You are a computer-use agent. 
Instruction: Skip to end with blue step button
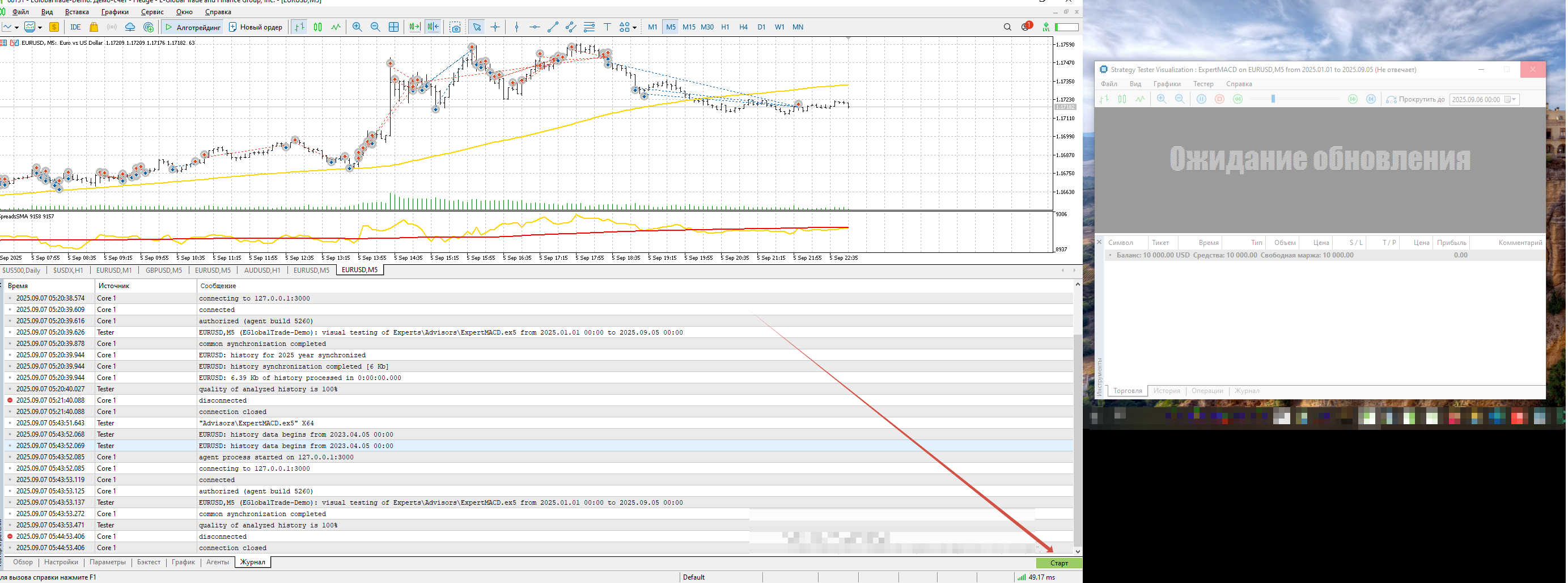coord(1371,99)
